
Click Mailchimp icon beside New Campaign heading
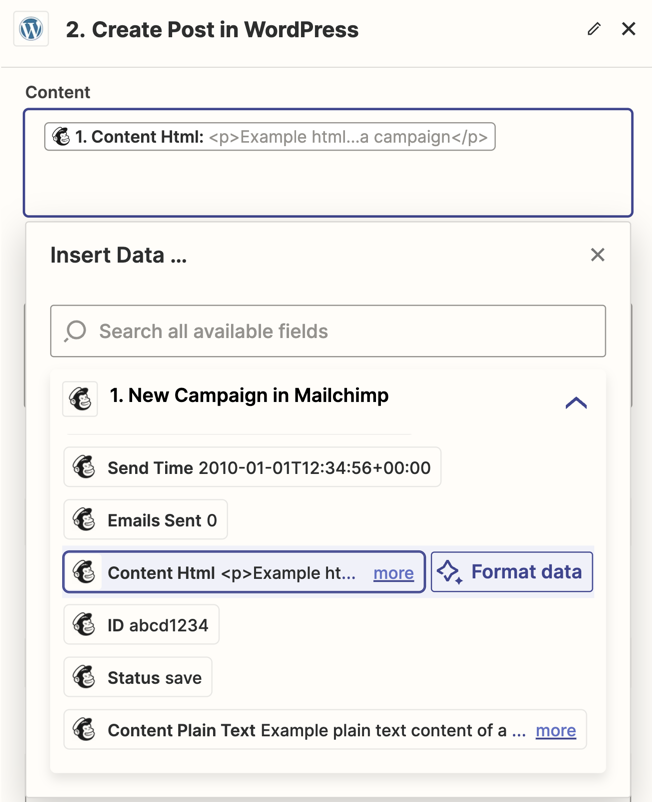pos(80,398)
